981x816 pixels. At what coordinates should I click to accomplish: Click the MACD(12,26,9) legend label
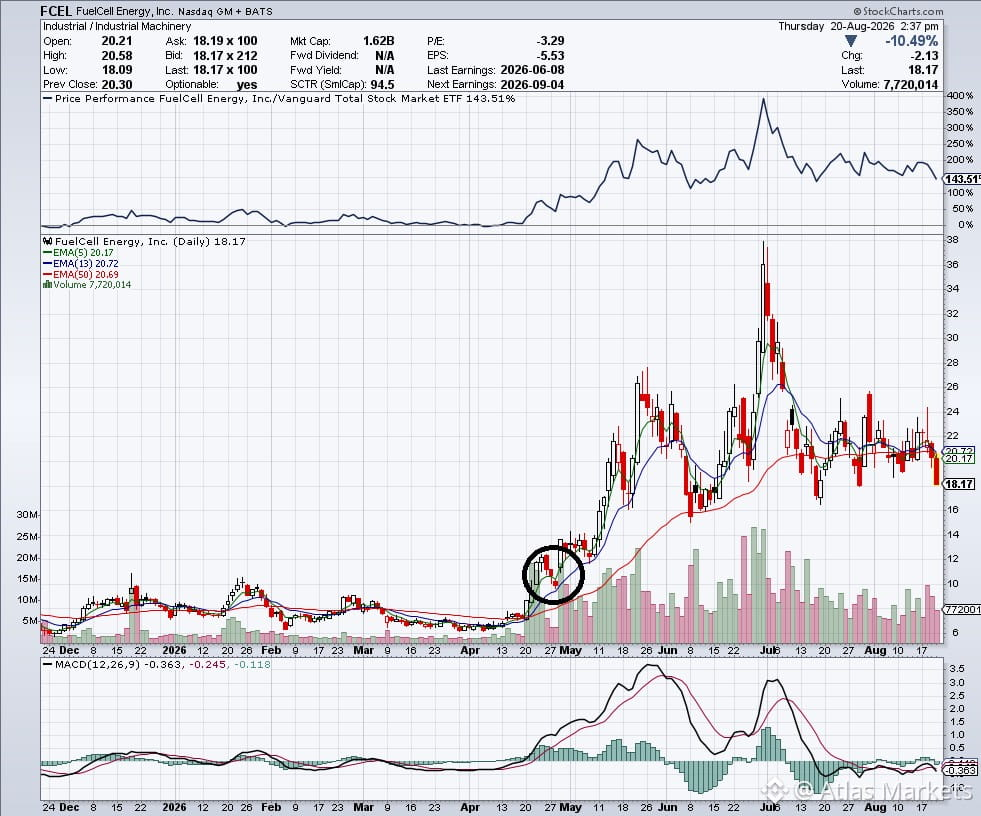(x=98, y=665)
